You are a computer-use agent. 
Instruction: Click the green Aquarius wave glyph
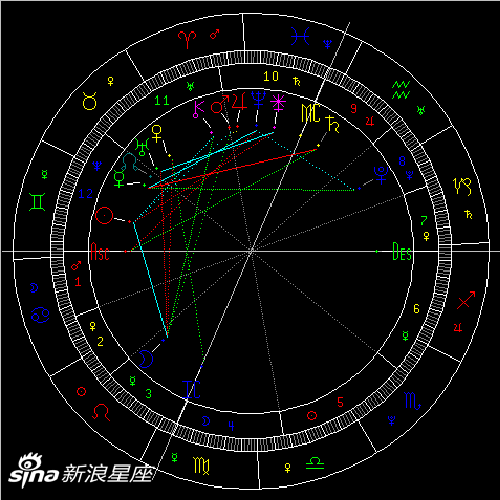401,90
